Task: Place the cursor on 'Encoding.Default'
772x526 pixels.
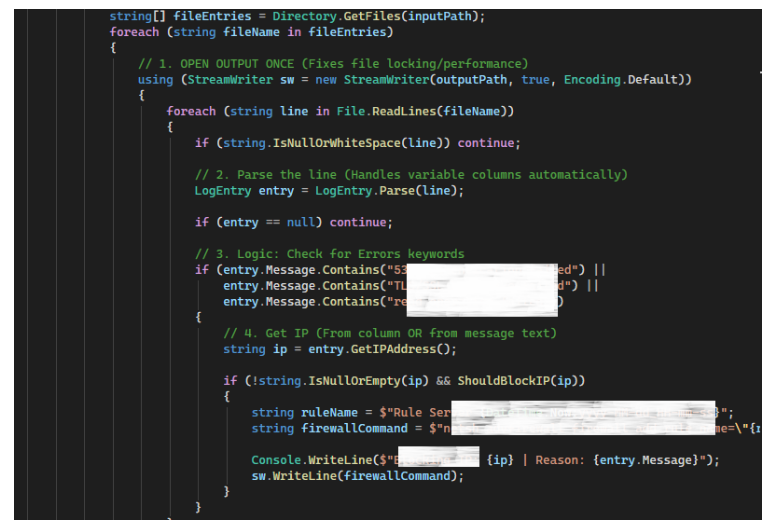Action: tap(621, 80)
